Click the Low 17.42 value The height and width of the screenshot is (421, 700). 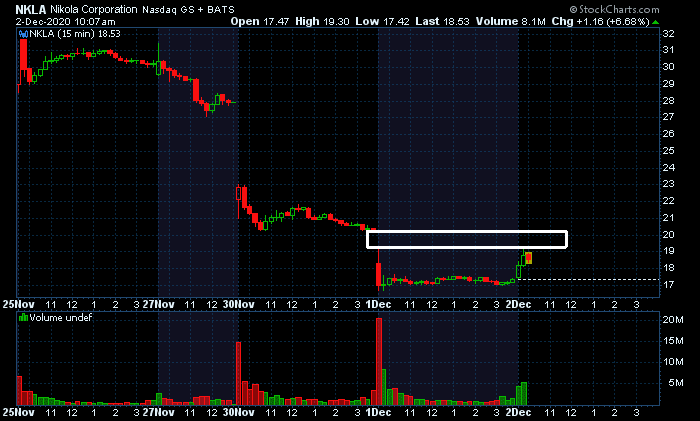pos(382,21)
